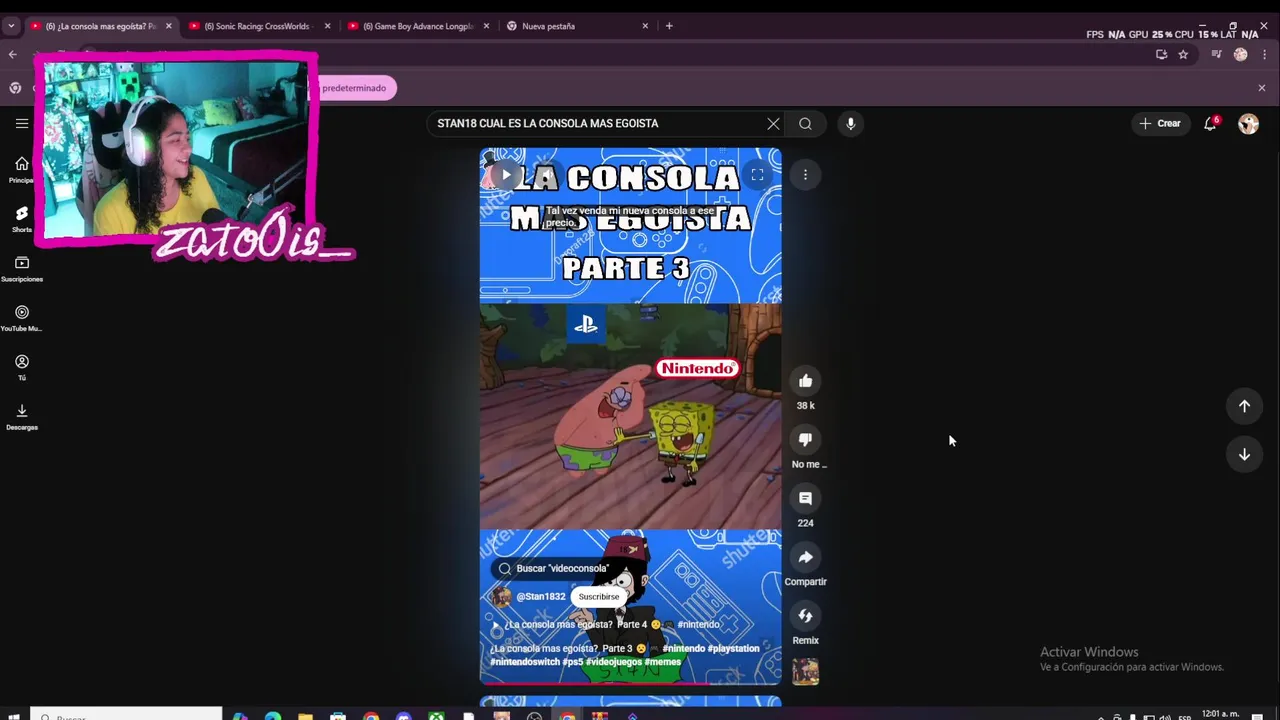The width and height of the screenshot is (1280, 720).
Task: Close the Nueva pestaña tab
Action: (x=645, y=26)
